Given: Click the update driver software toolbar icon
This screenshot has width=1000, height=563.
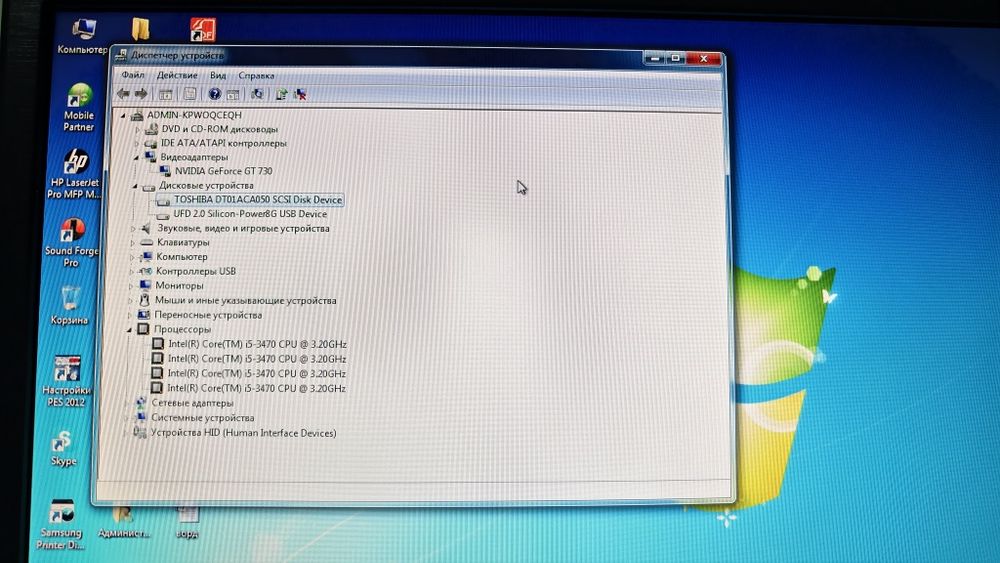Looking at the screenshot, I should click(x=281, y=95).
